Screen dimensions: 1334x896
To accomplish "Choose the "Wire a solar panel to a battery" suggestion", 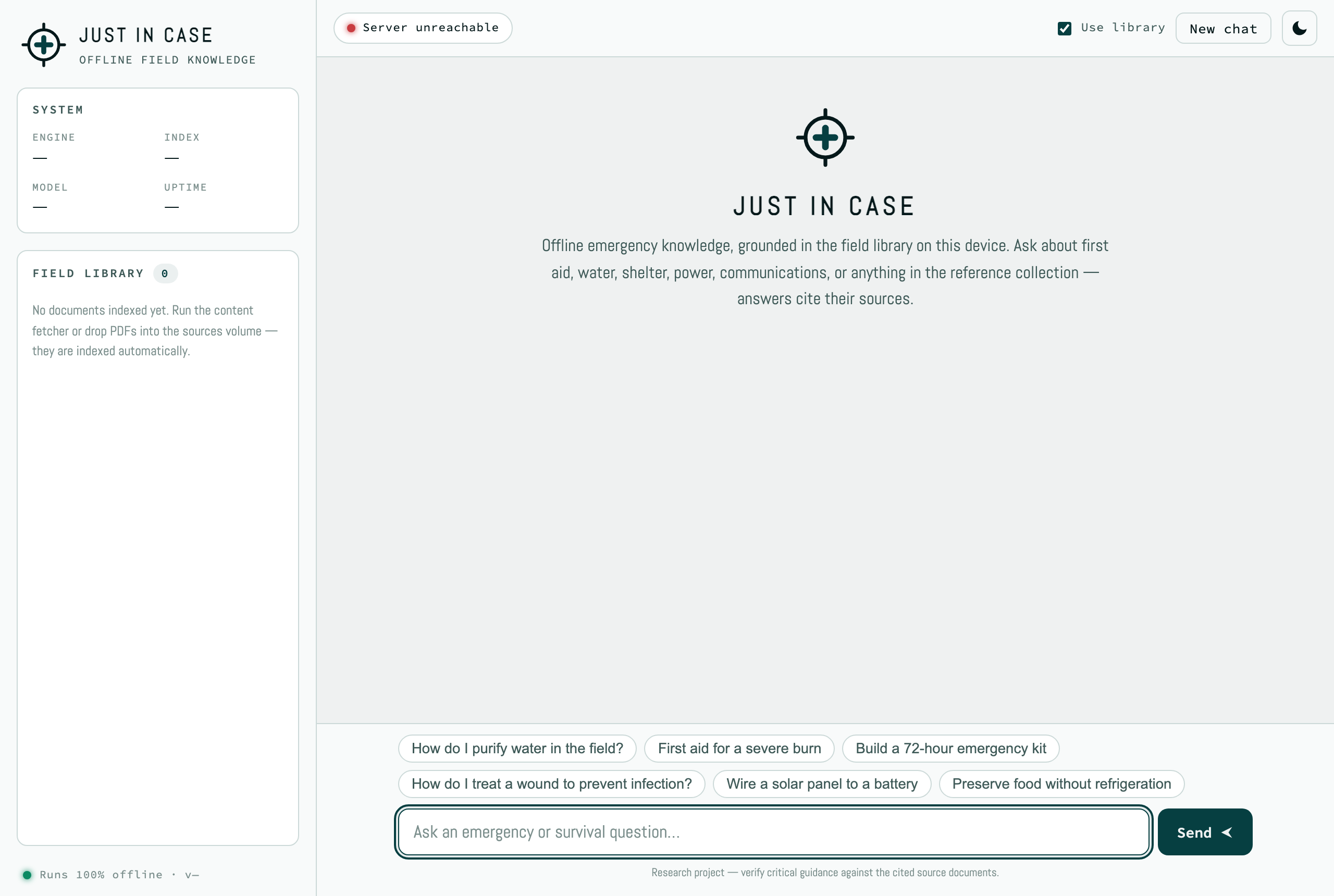I will coord(822,783).
